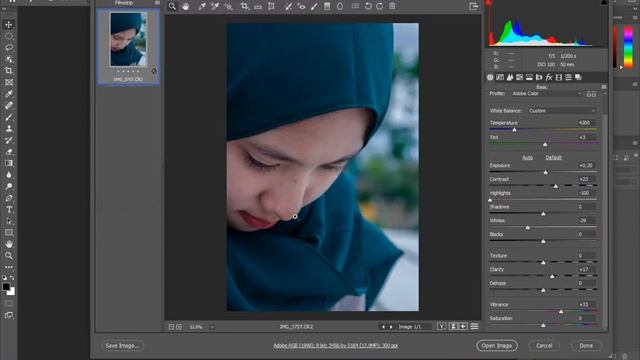640x360 pixels.
Task: Rotate image clockwise
Action: (x=380, y=6)
